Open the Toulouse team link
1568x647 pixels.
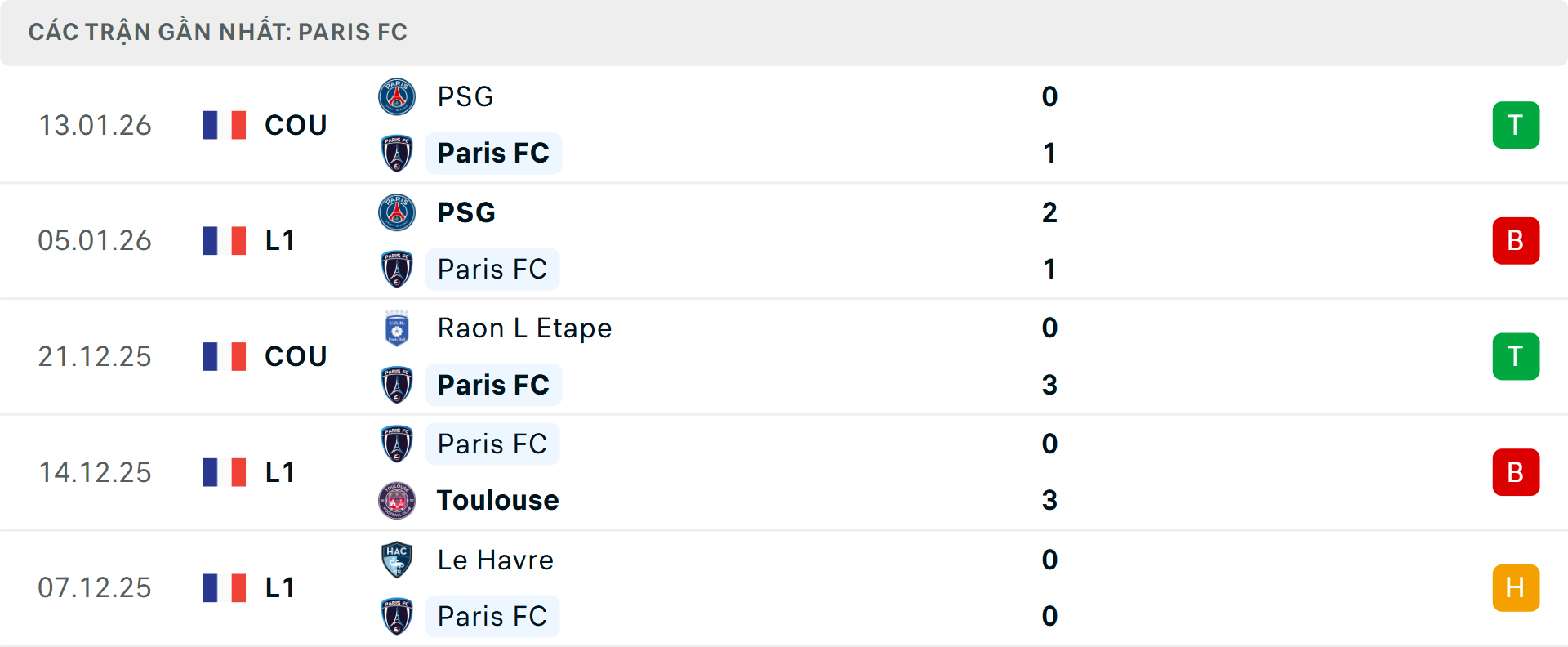click(497, 500)
